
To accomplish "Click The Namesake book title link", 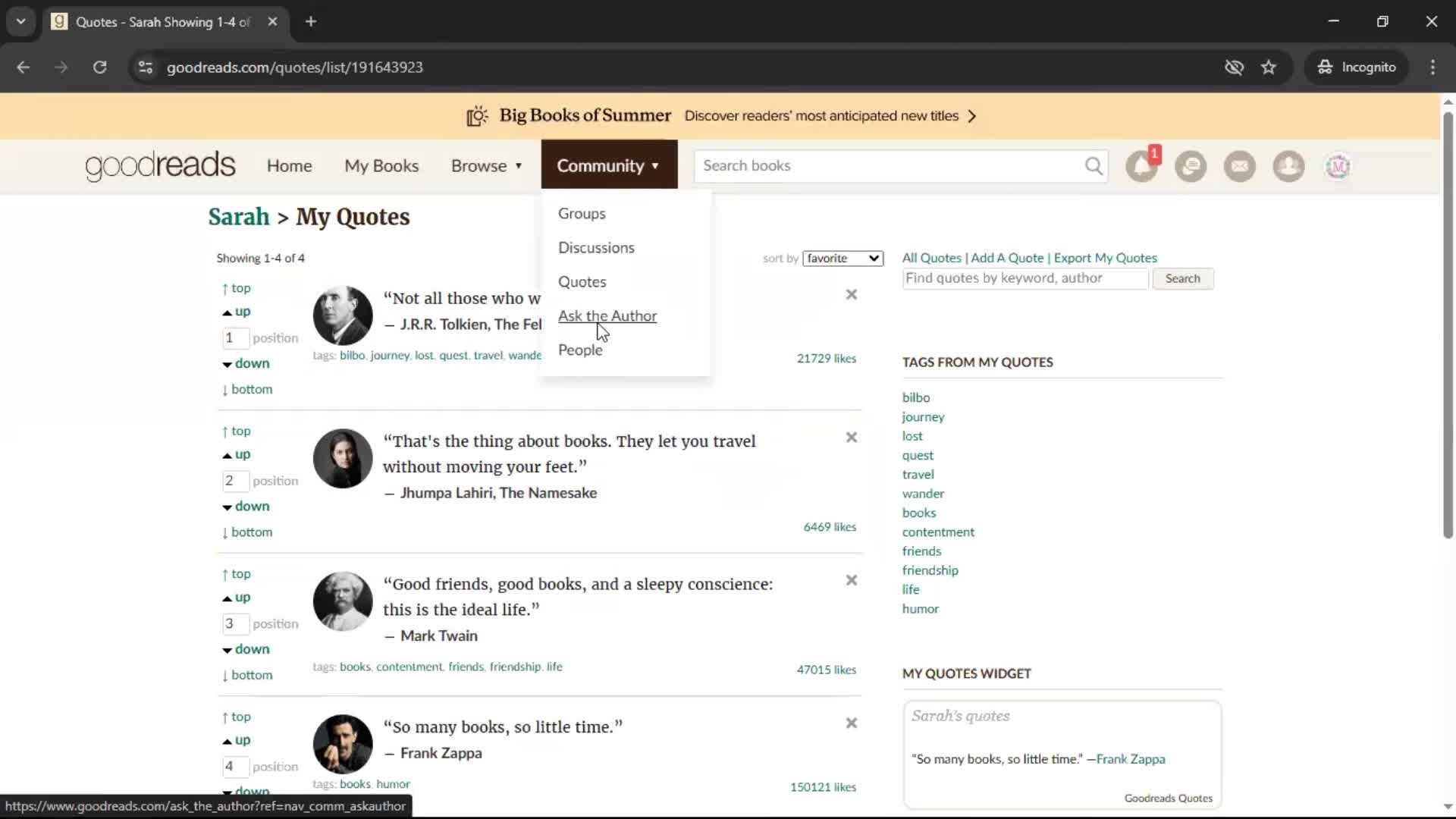I will point(548,493).
